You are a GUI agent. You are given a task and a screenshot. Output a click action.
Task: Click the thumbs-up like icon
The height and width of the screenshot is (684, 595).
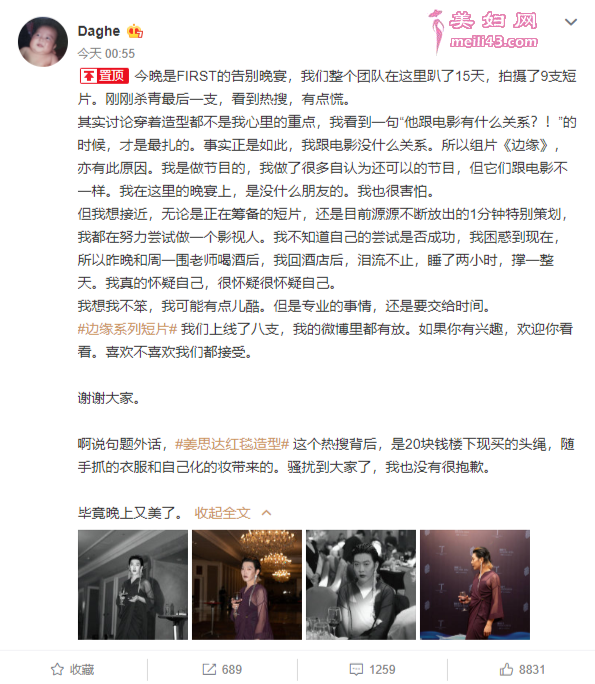point(506,669)
